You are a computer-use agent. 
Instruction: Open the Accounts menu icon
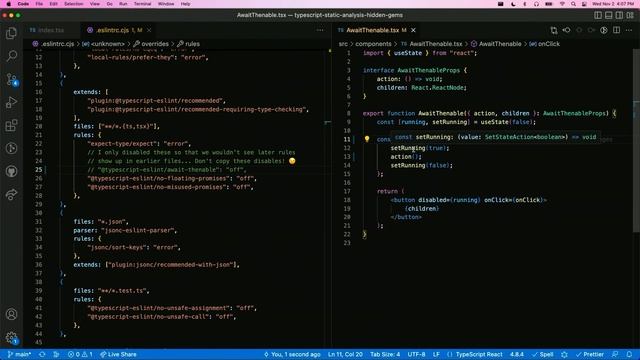11,314
